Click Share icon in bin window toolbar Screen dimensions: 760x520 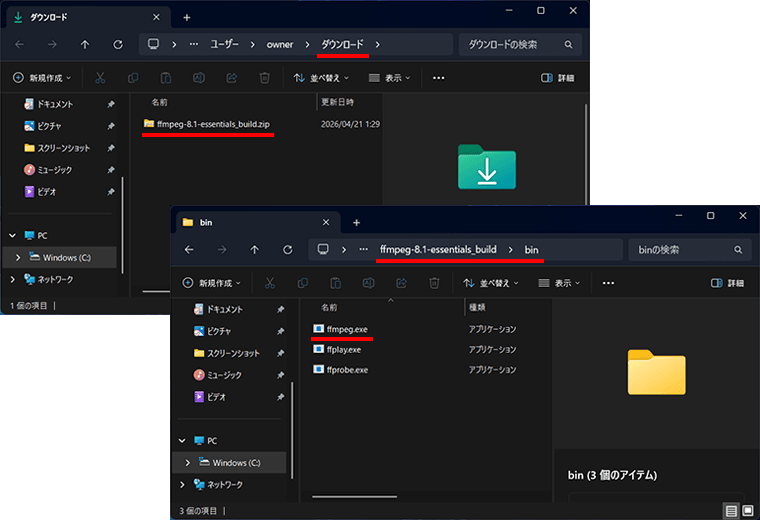(x=401, y=283)
